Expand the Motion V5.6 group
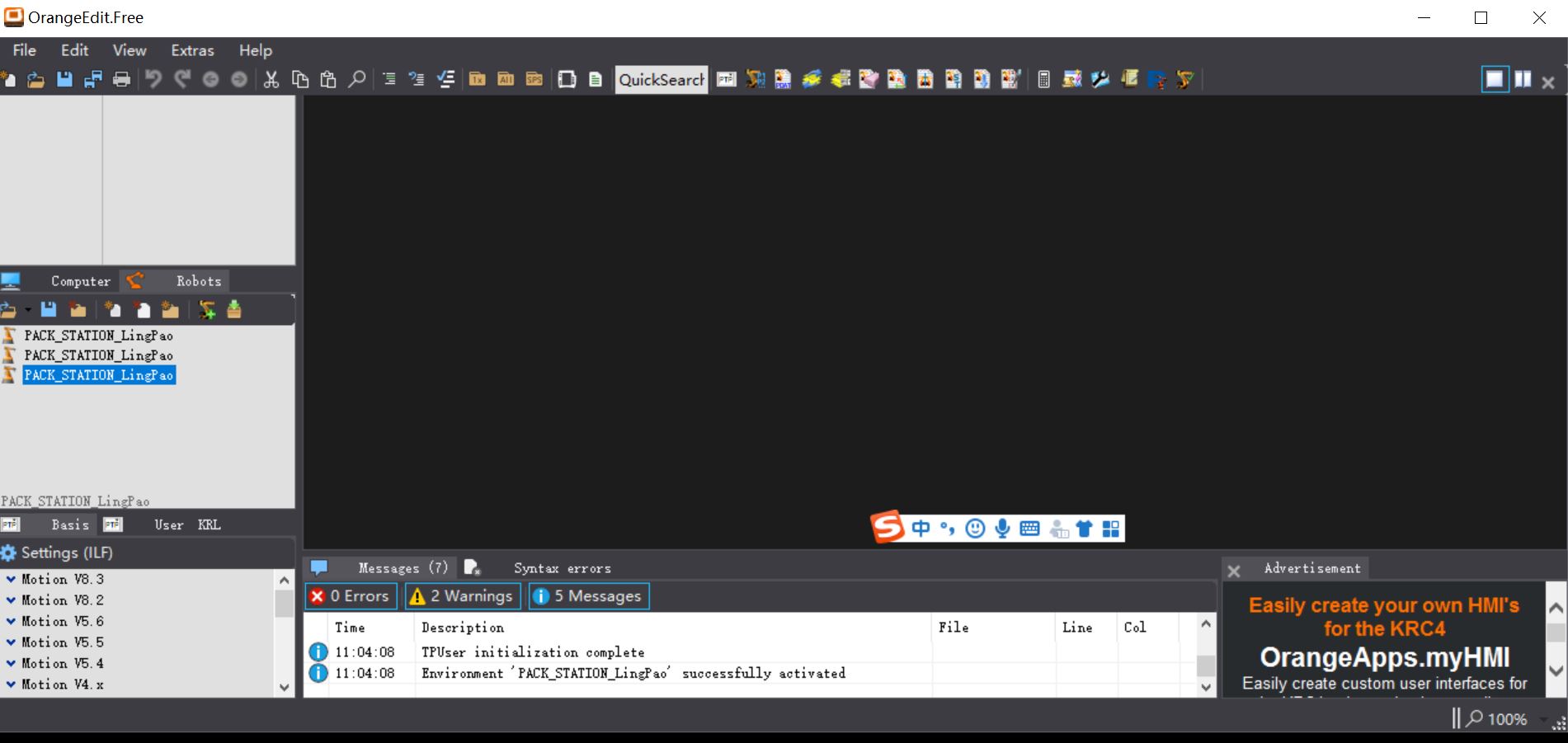 point(11,621)
